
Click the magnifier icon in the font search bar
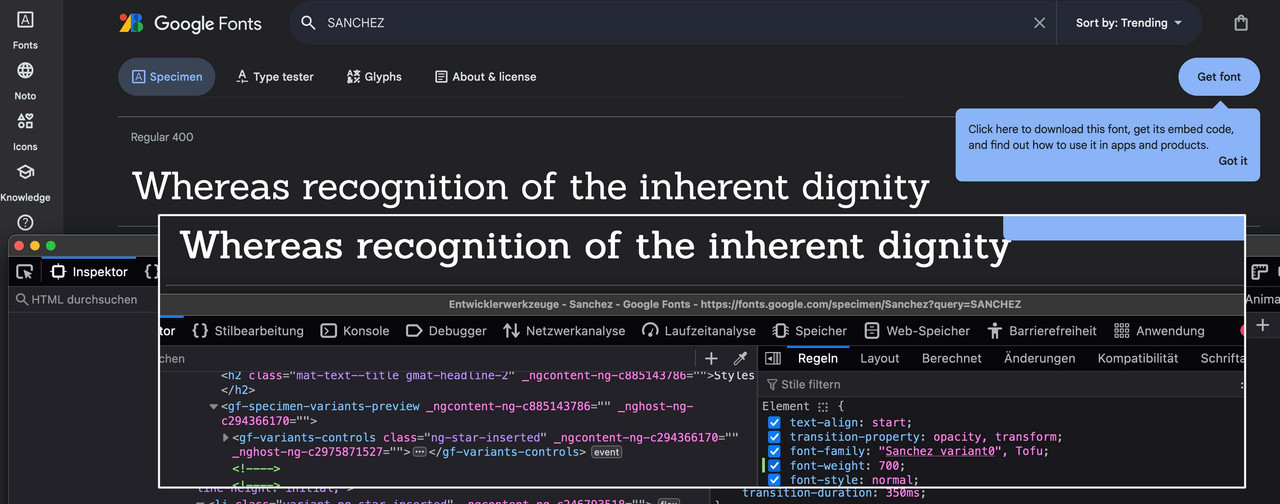coord(308,23)
